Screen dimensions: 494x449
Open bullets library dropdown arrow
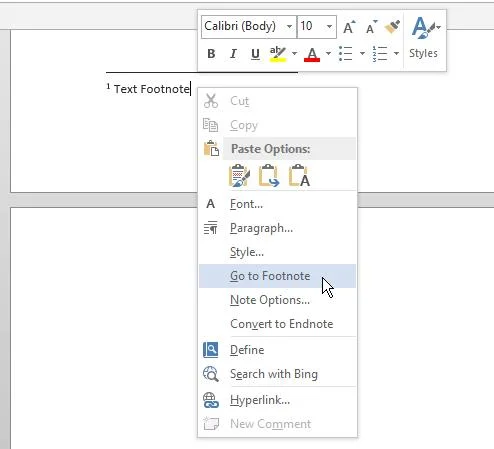pos(362,53)
